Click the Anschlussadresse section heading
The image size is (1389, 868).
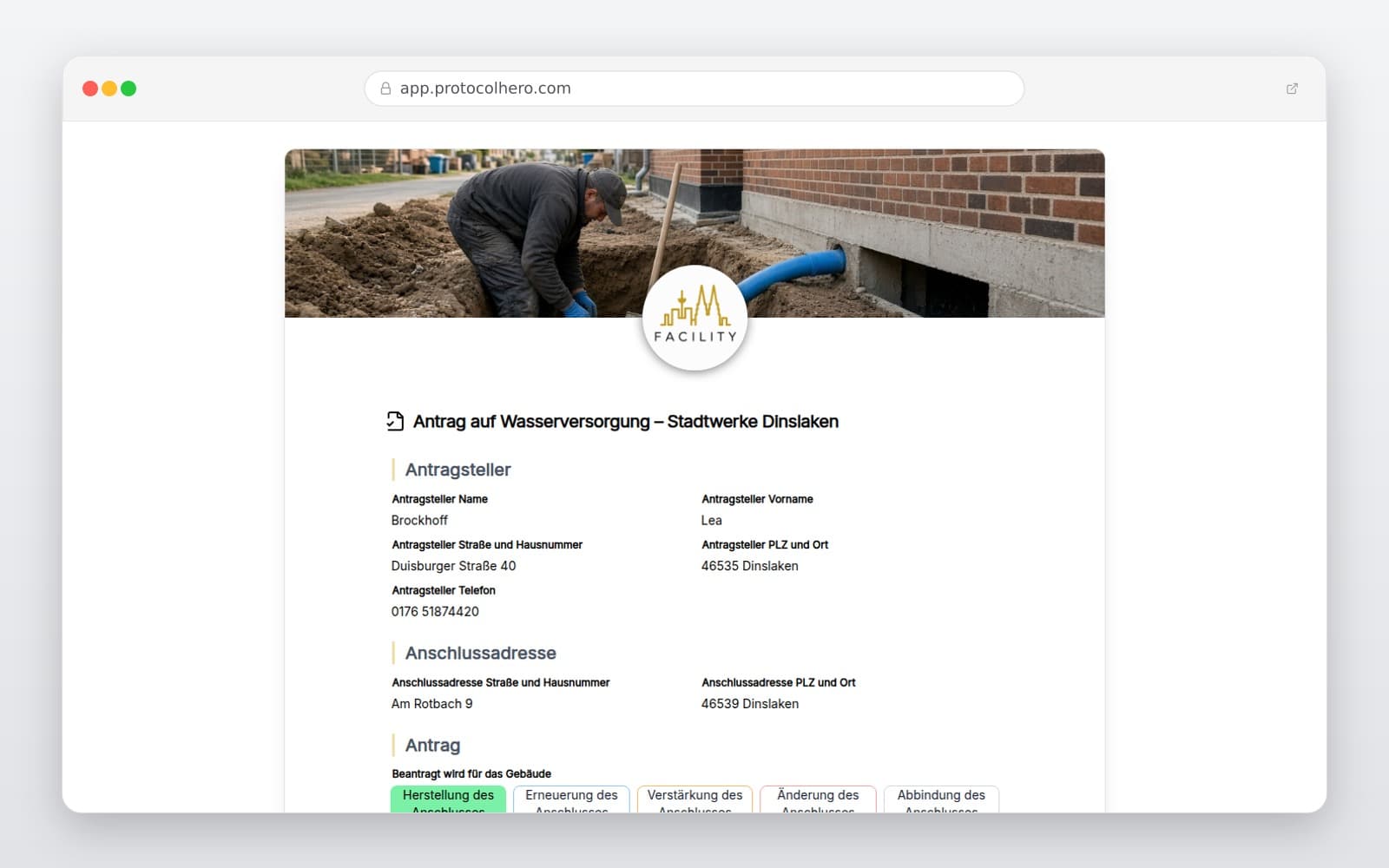pos(480,653)
